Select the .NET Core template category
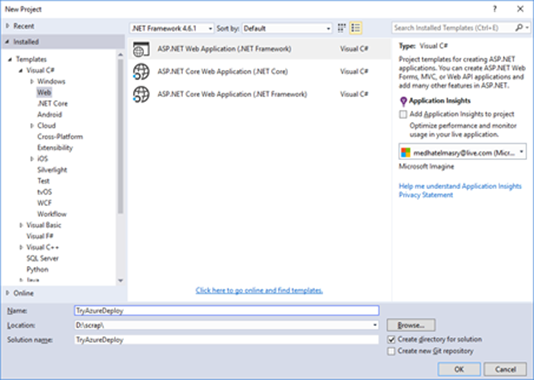Image resolution: width=534 pixels, height=380 pixels. (x=52, y=104)
